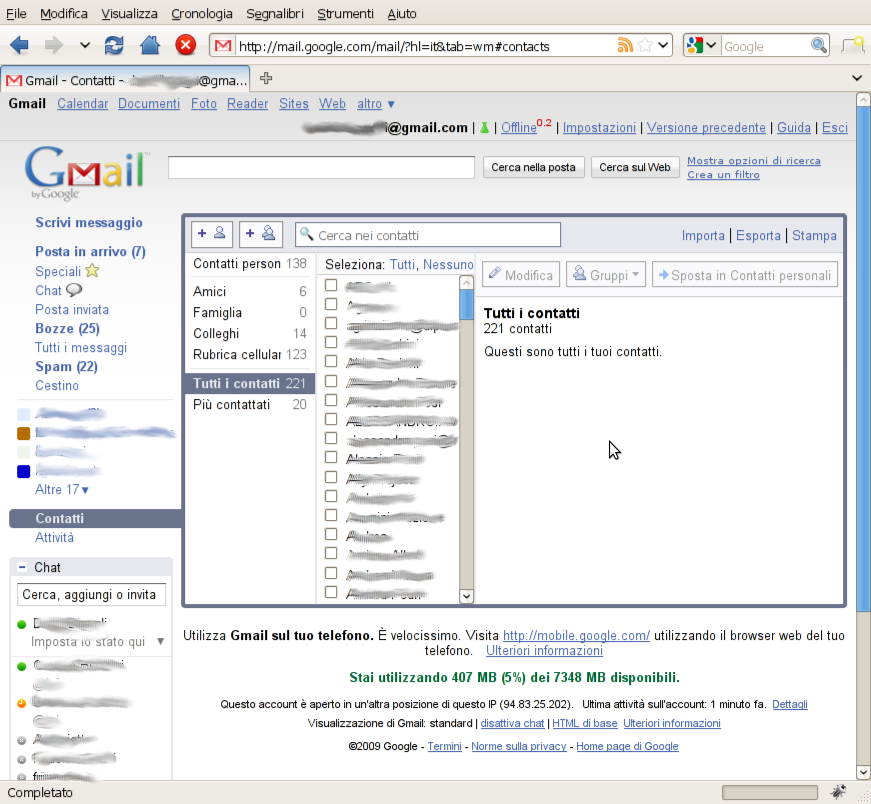This screenshot has height=804, width=871.
Task: Click the note icon at toolbar right
Action: (852, 45)
